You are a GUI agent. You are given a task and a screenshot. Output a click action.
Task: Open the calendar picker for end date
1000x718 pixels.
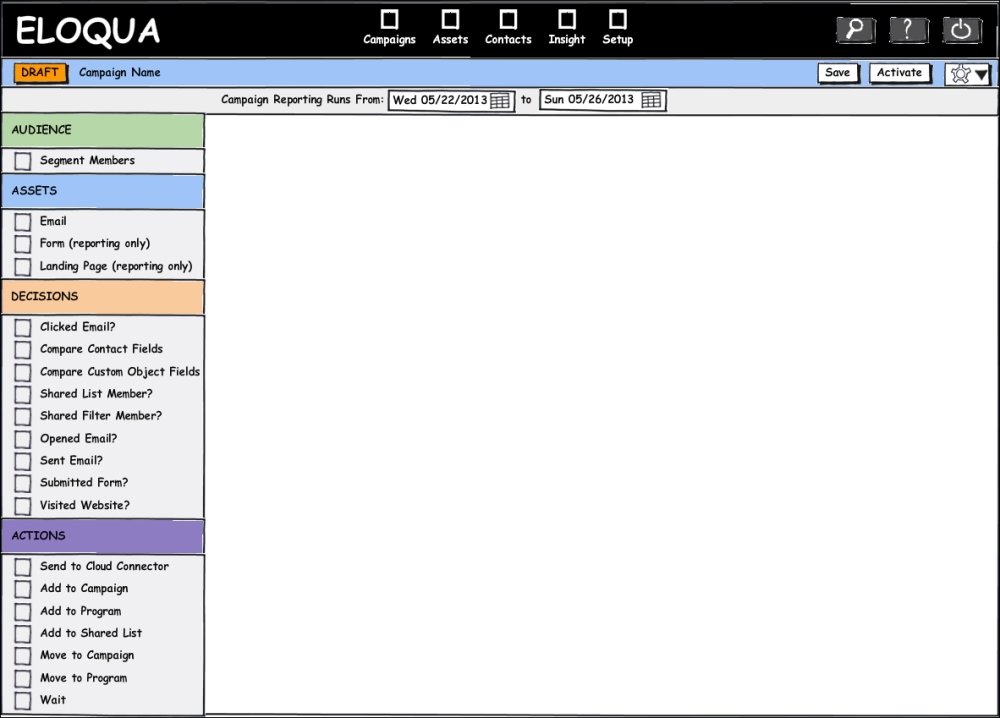point(651,100)
